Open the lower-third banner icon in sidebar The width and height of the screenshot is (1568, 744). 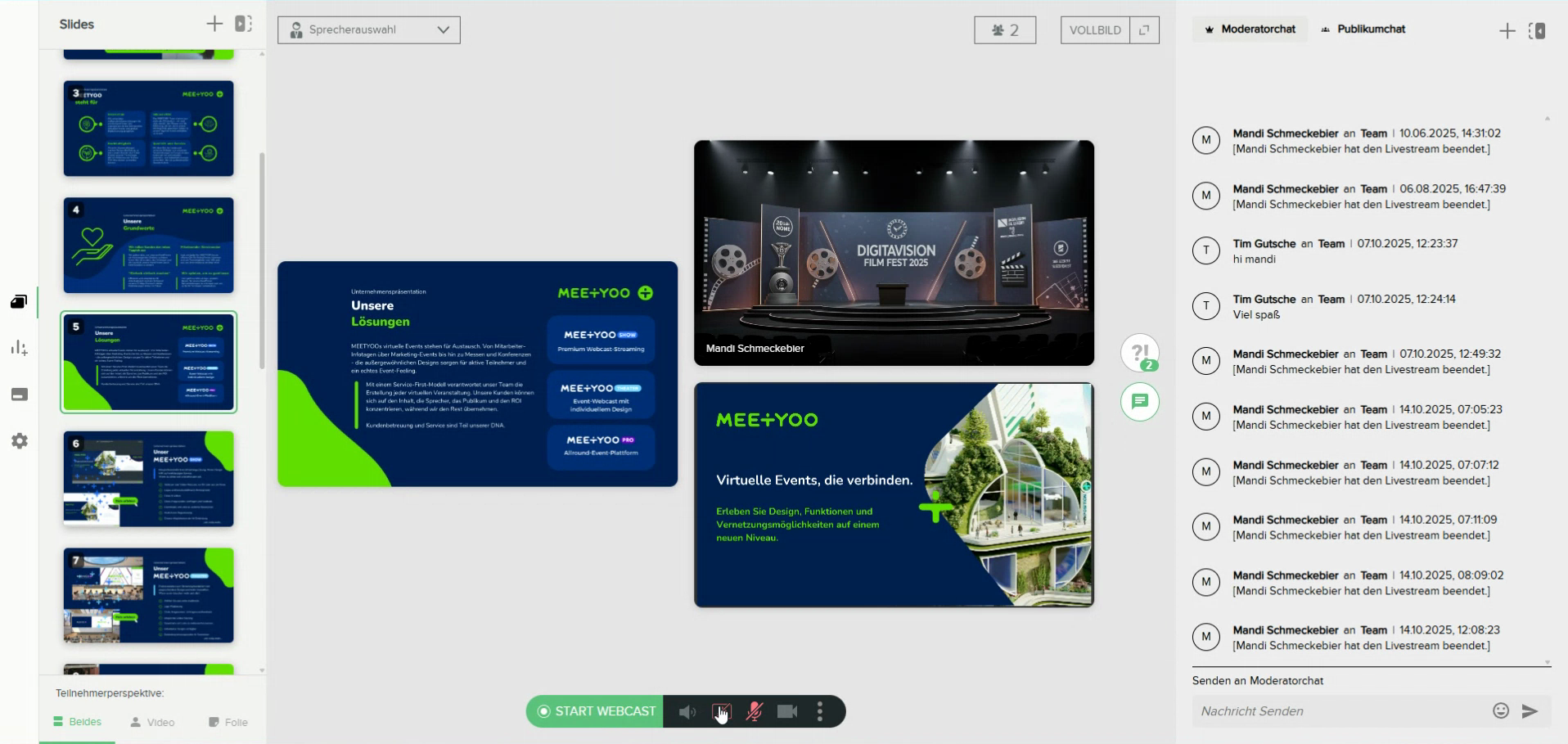pyautogui.click(x=19, y=395)
